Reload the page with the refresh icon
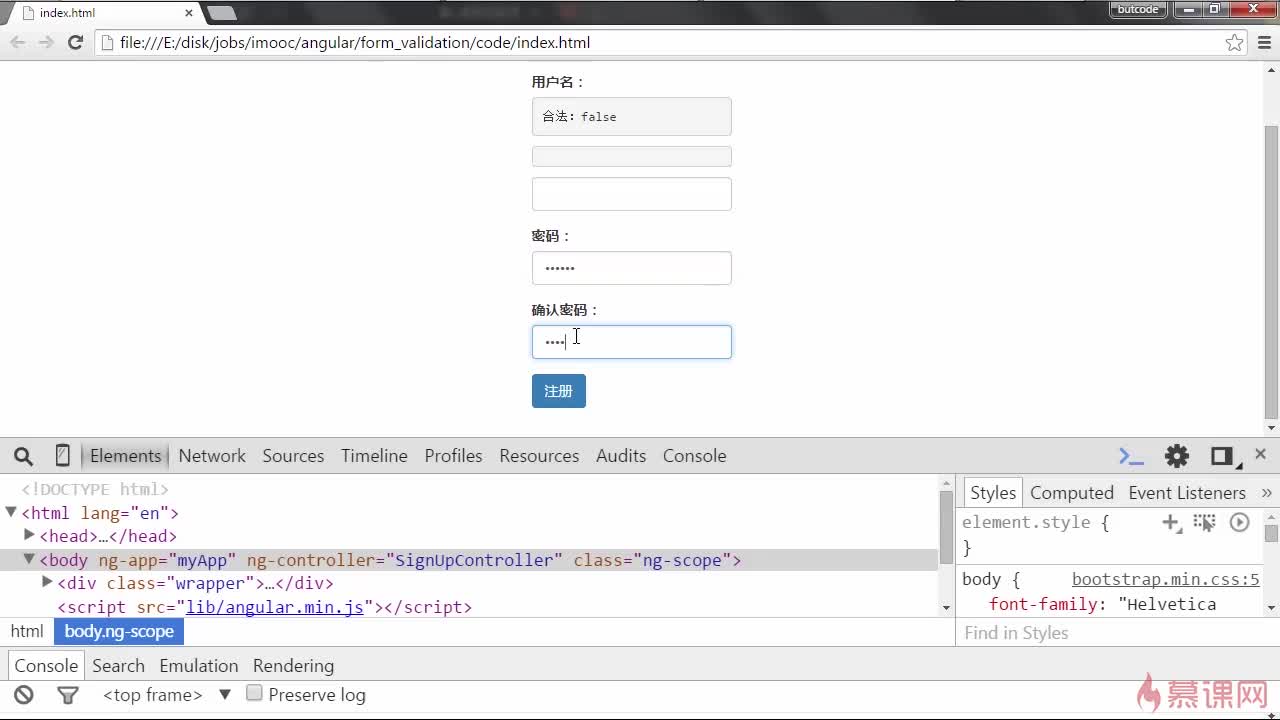The height and width of the screenshot is (720, 1280). click(75, 42)
